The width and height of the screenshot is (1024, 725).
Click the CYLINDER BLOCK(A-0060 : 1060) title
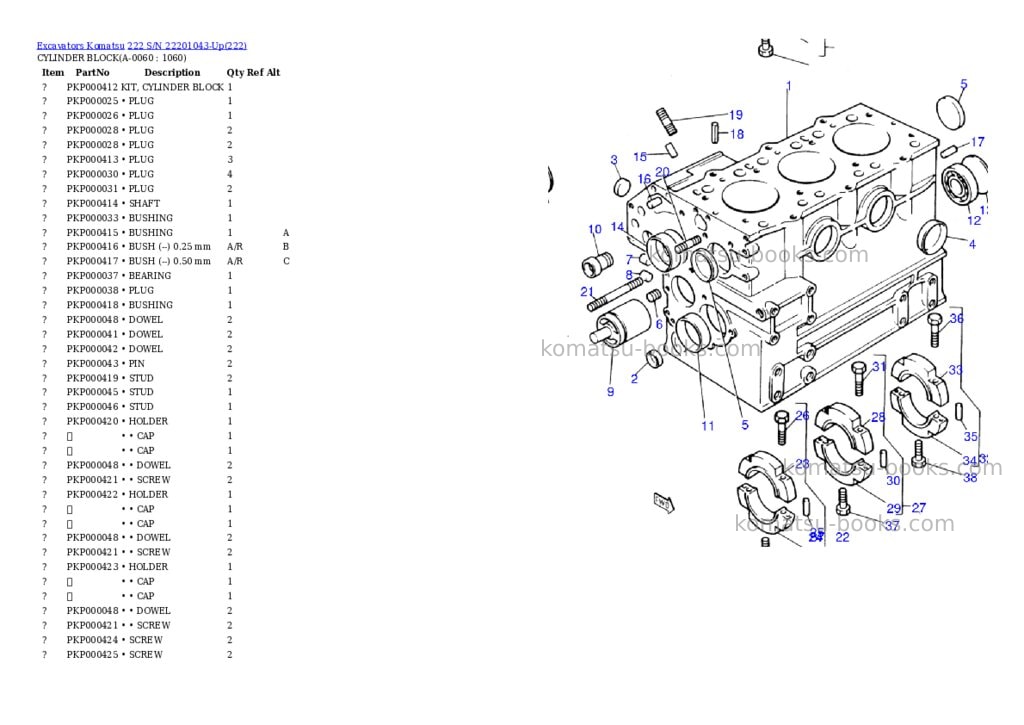(x=112, y=57)
